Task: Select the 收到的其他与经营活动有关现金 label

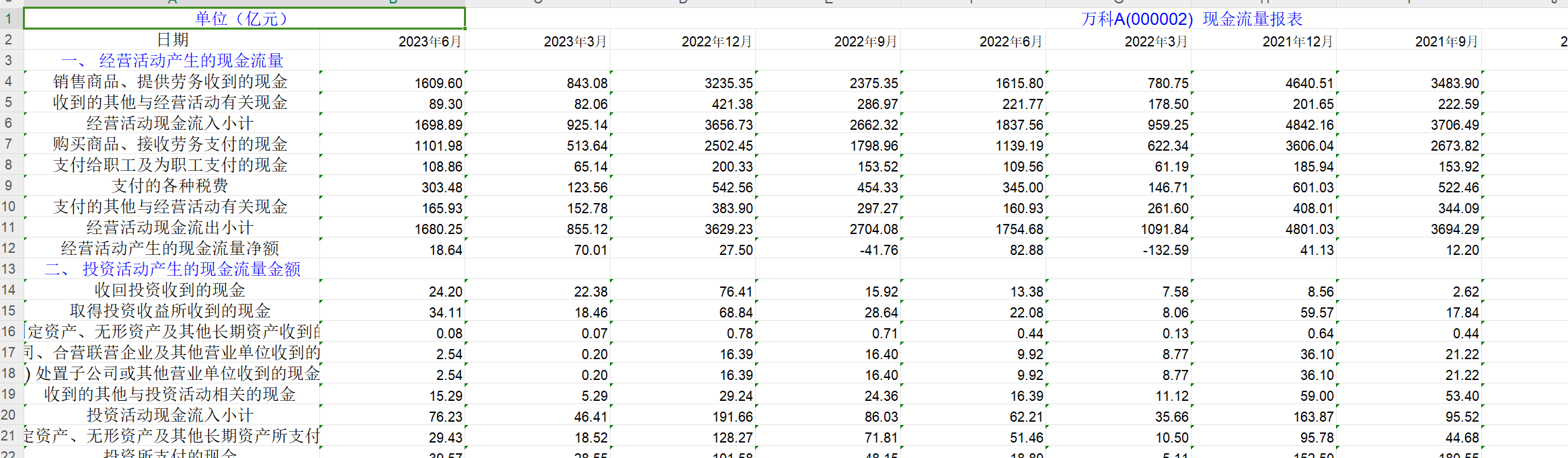Action: 171,102
